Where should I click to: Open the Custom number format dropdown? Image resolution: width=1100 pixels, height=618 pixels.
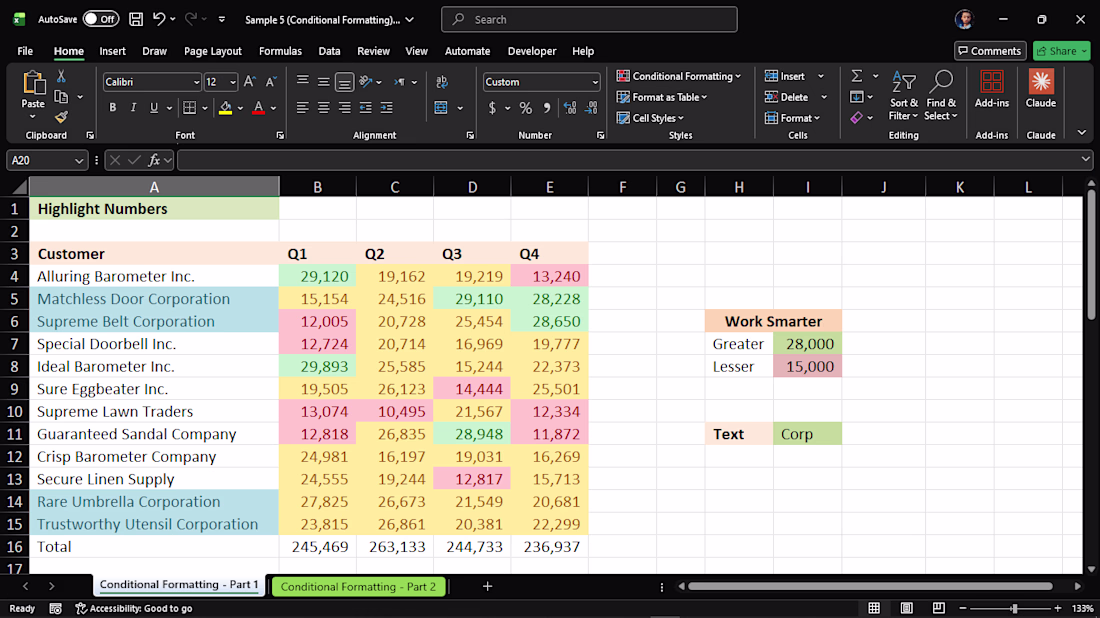[x=594, y=82]
